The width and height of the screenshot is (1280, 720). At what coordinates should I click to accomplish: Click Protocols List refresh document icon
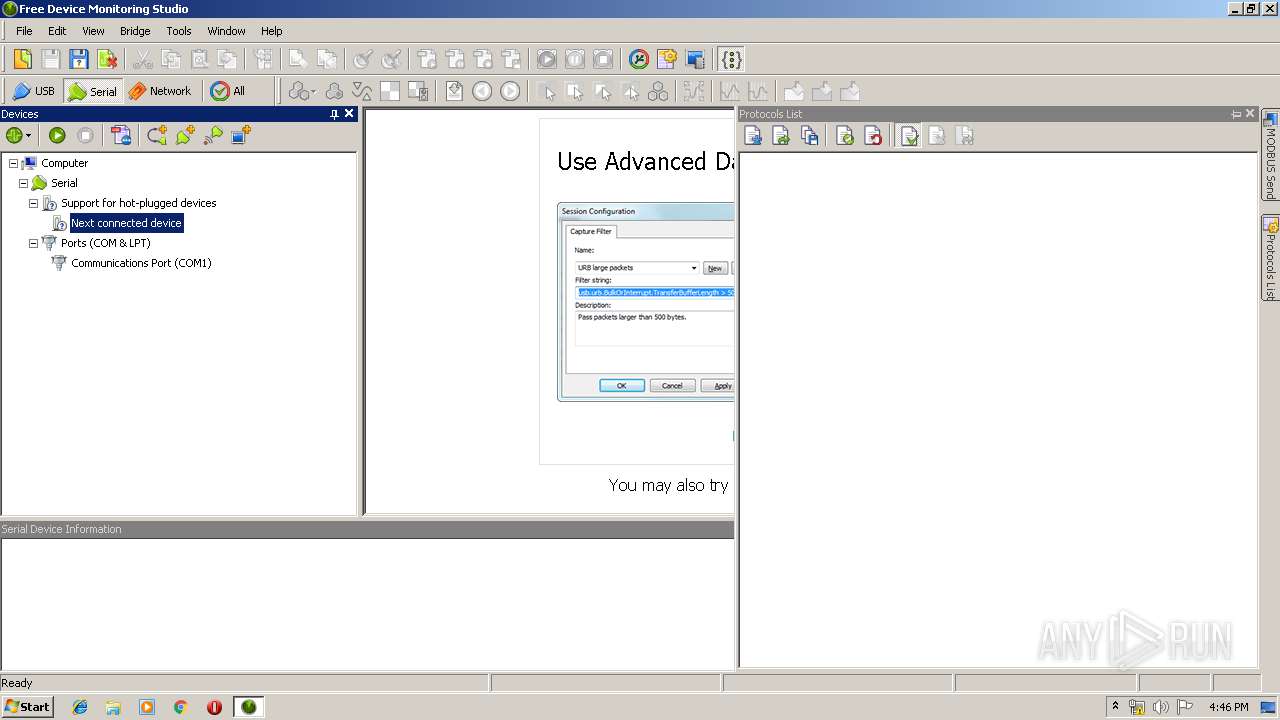coord(845,136)
